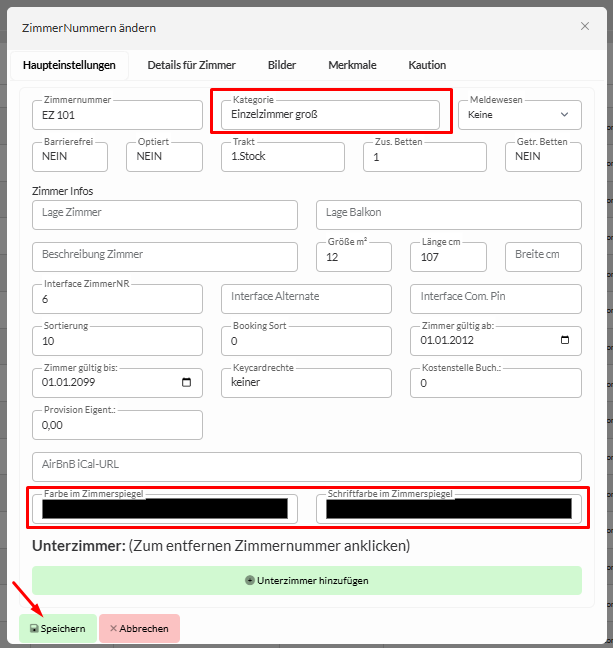Switch to Details für Zimmer tab

pyautogui.click(x=191, y=65)
